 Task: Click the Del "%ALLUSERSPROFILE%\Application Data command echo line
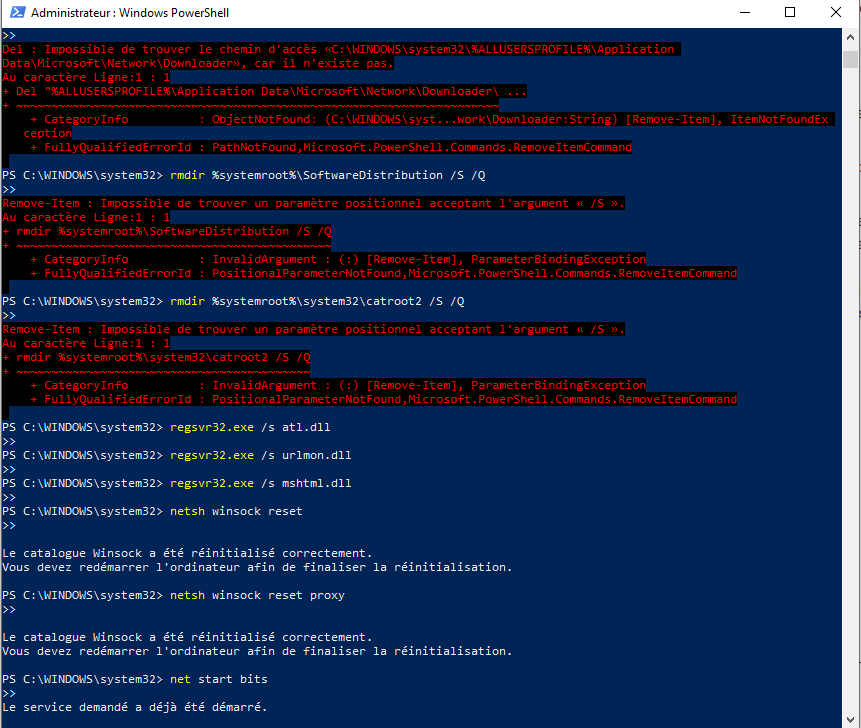click(x=265, y=91)
